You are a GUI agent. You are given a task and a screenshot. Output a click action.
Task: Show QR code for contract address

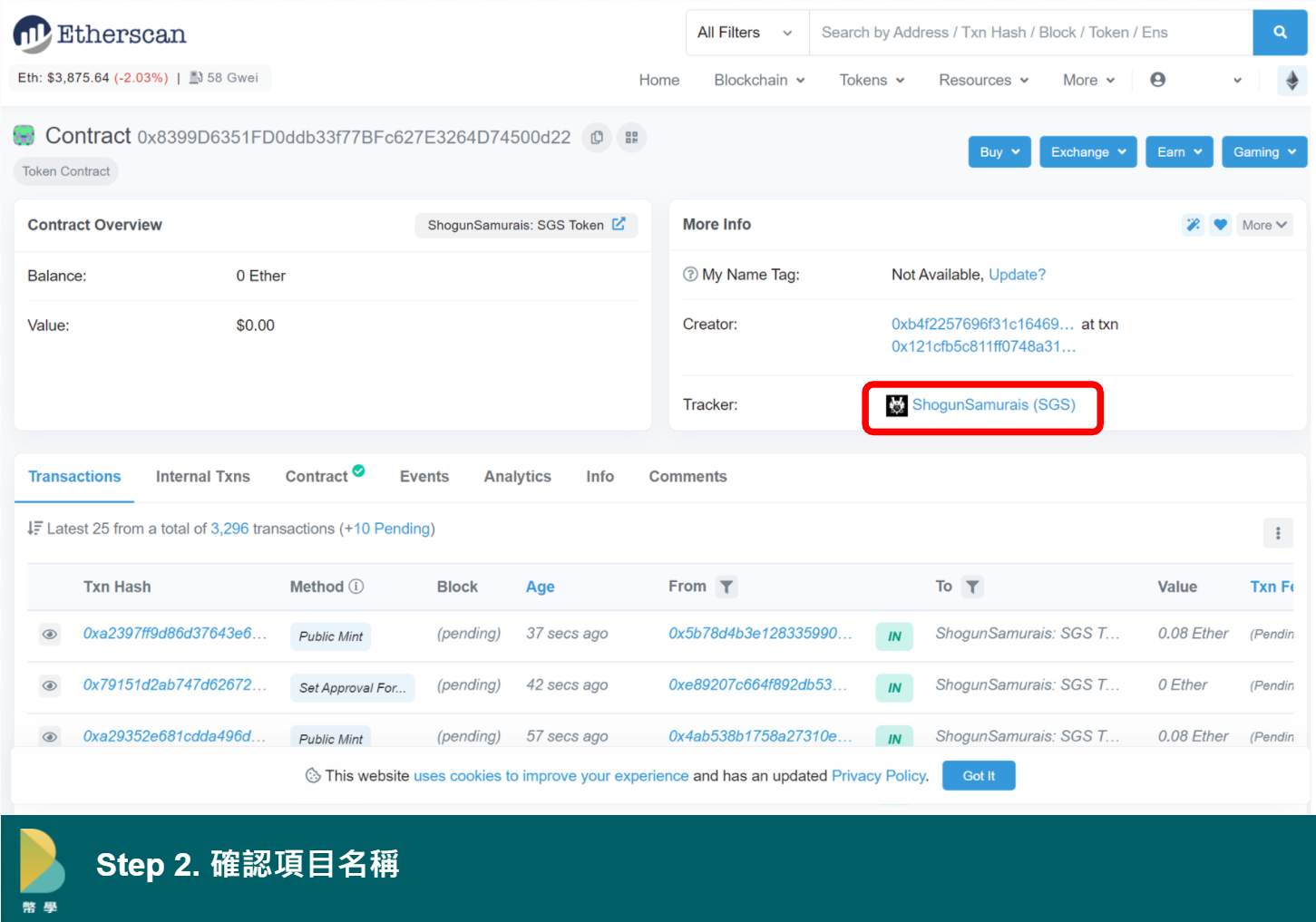[x=631, y=138]
